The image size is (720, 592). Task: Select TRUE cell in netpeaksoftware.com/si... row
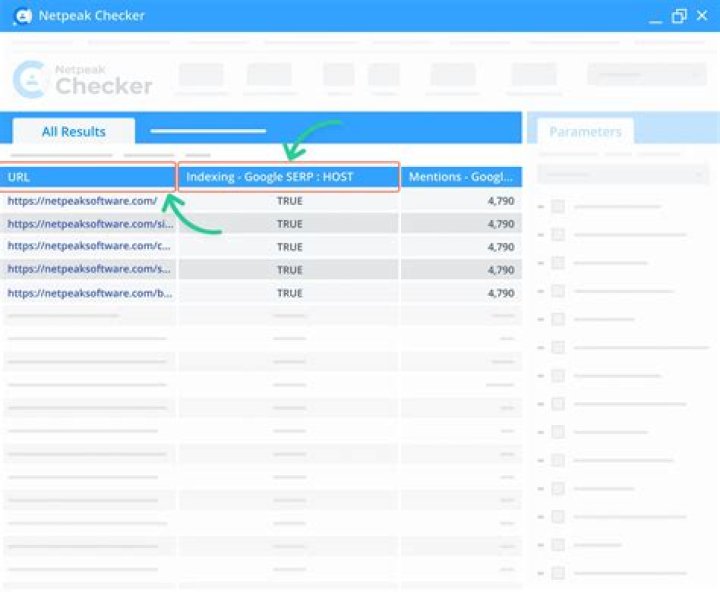(289, 224)
